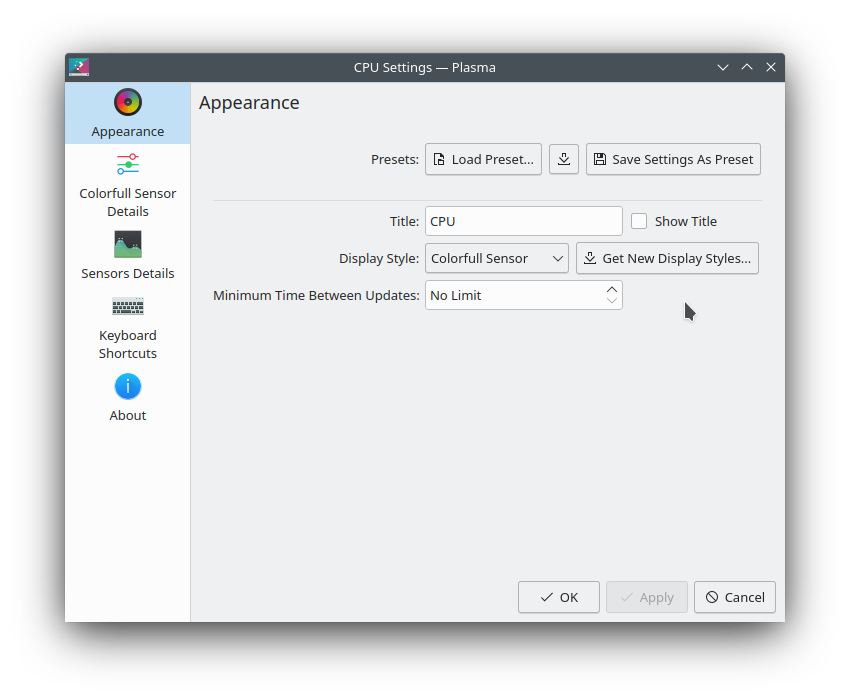The width and height of the screenshot is (850, 699).
Task: Save Settings As Preset
Action: [x=673, y=159]
